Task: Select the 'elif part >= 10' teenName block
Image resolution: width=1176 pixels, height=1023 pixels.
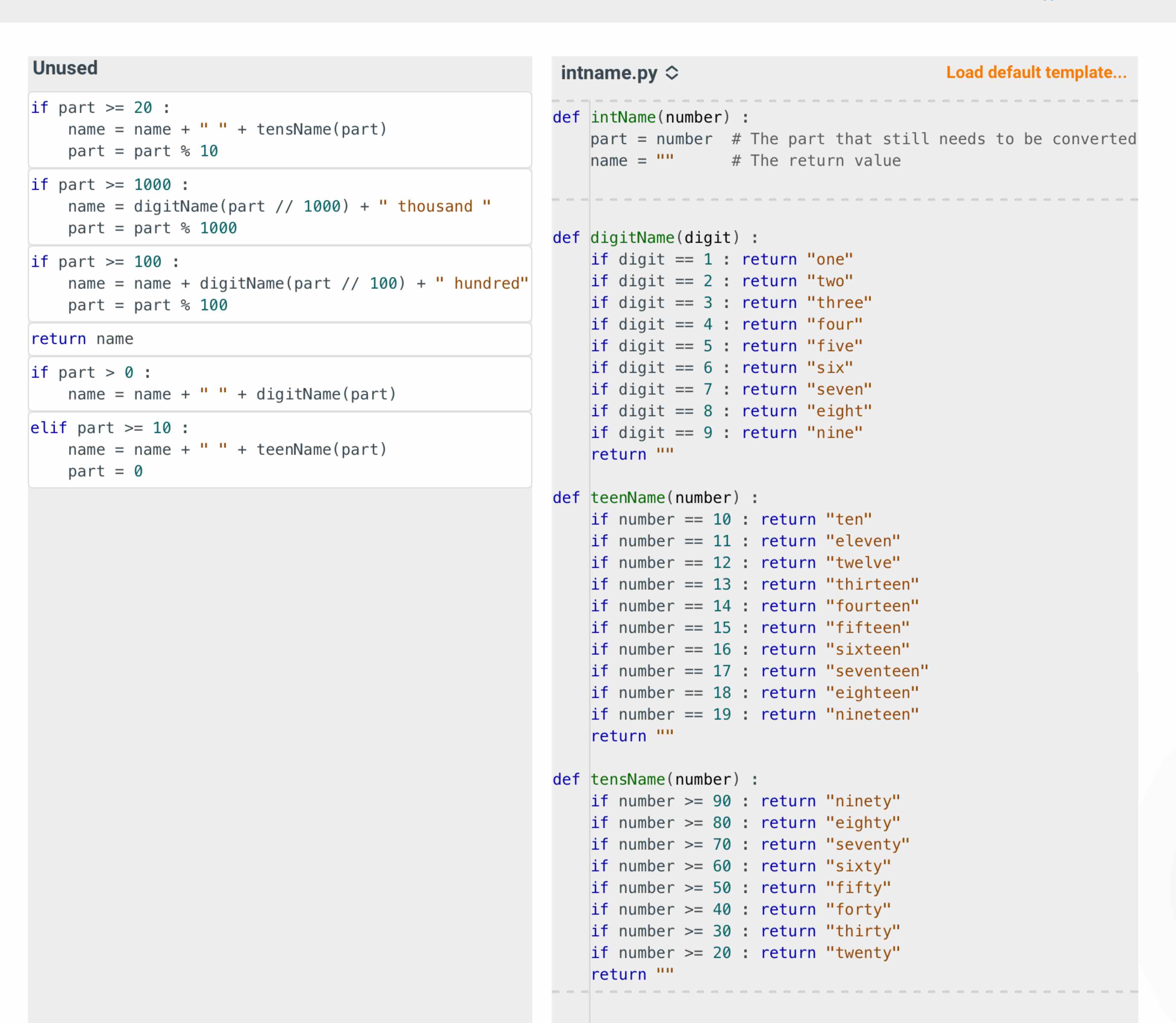Action: coord(280,449)
